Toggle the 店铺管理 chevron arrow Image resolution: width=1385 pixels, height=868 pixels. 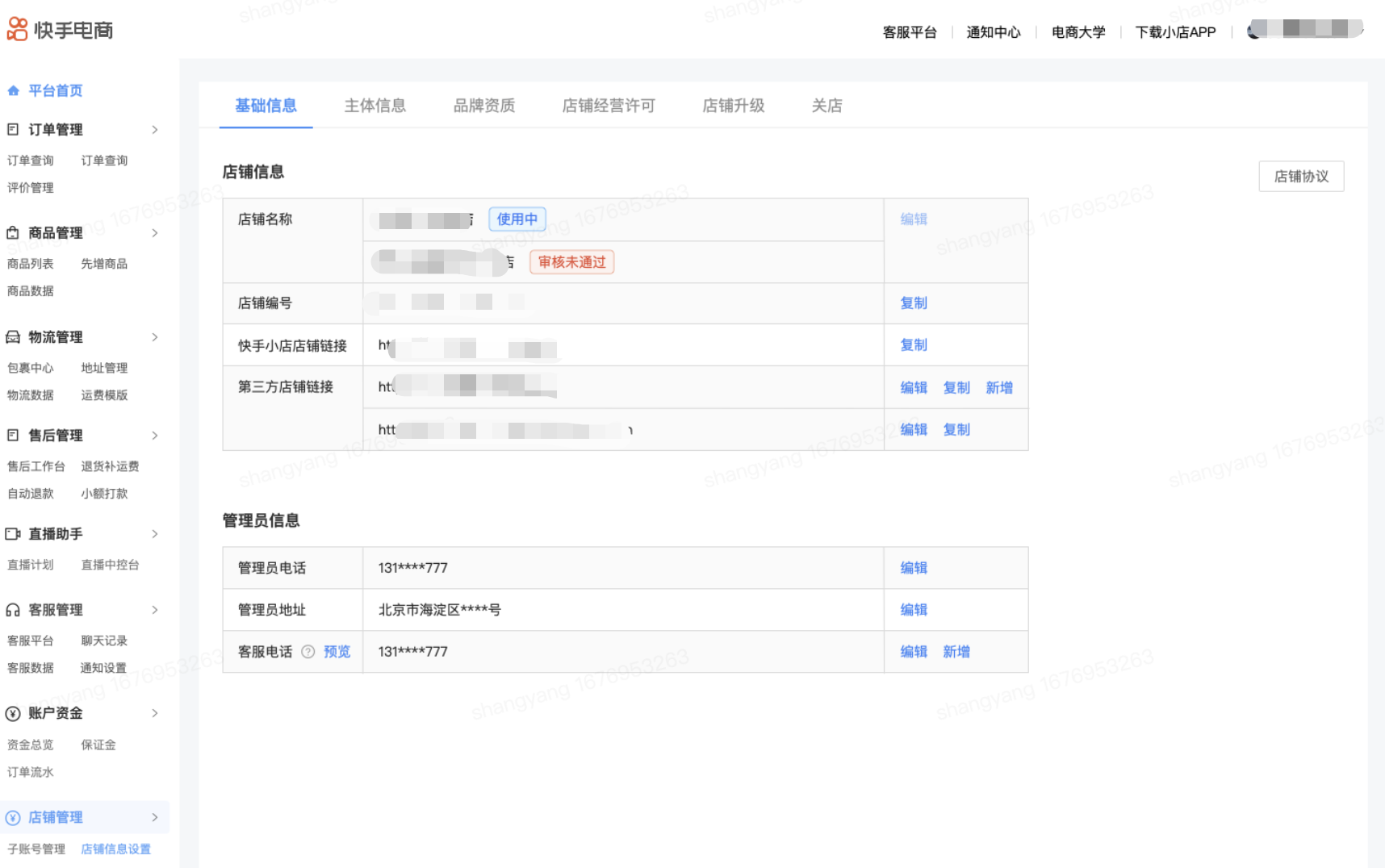tap(155, 817)
